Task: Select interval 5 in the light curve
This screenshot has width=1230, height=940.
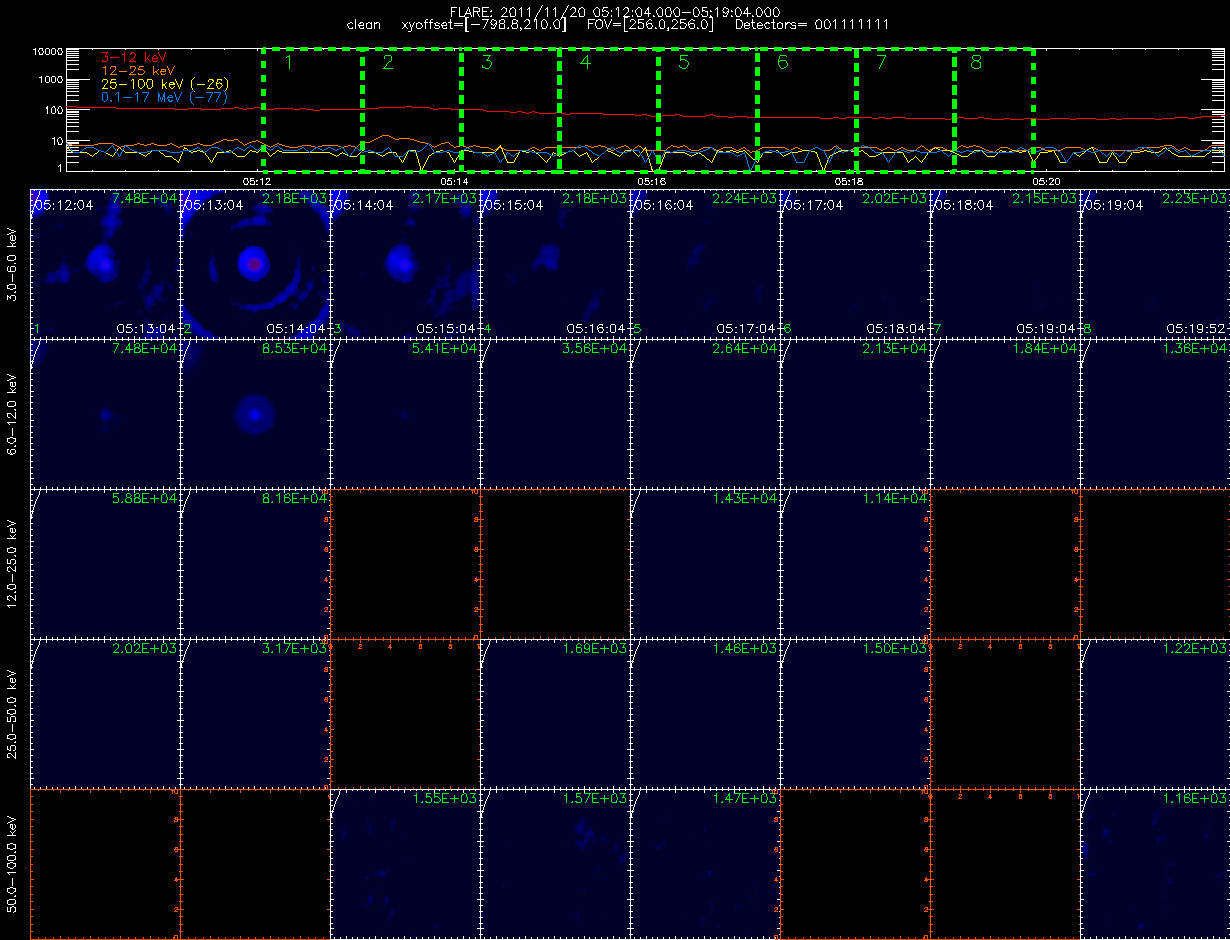Action: point(707,109)
